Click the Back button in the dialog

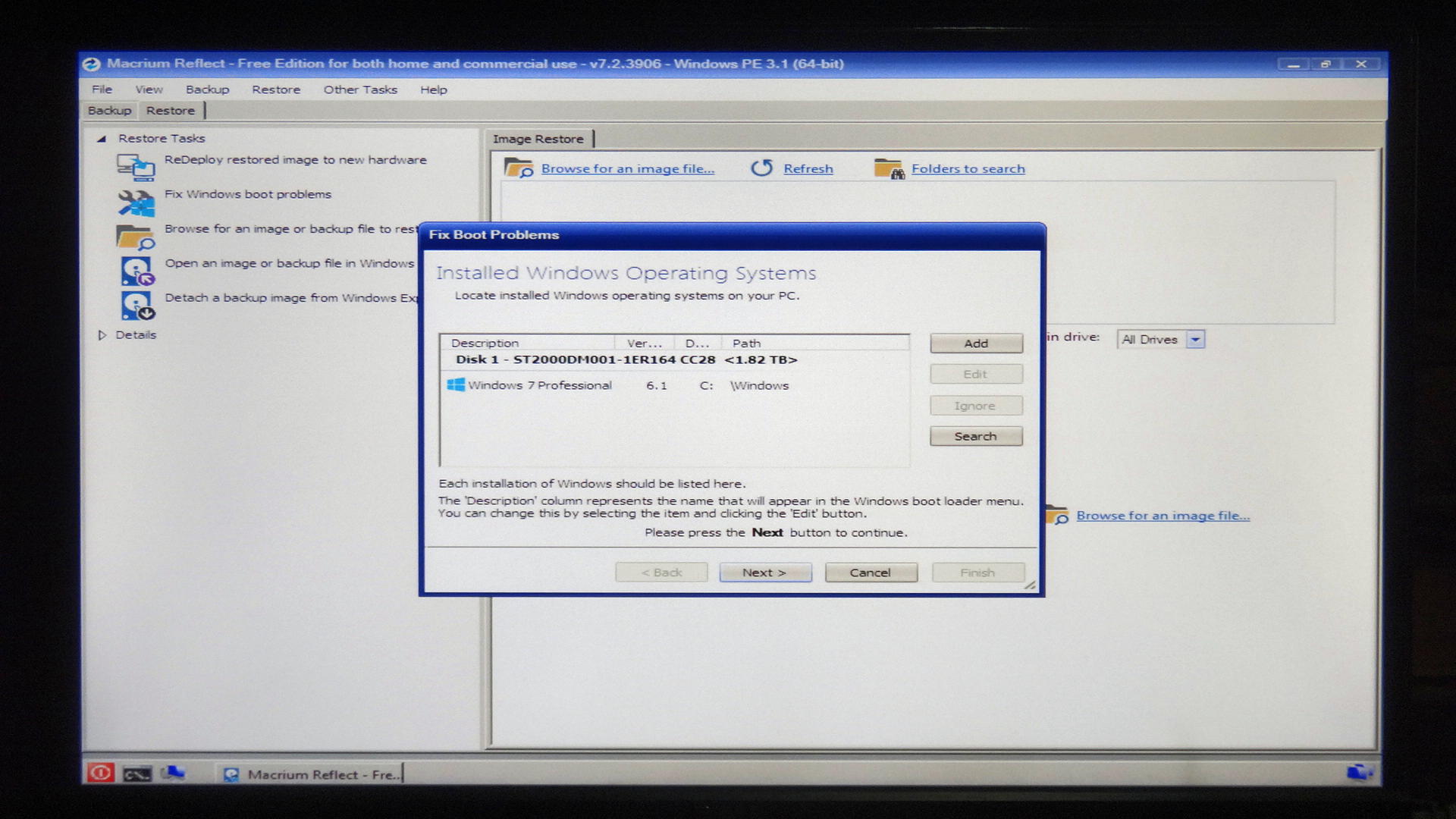tap(661, 573)
